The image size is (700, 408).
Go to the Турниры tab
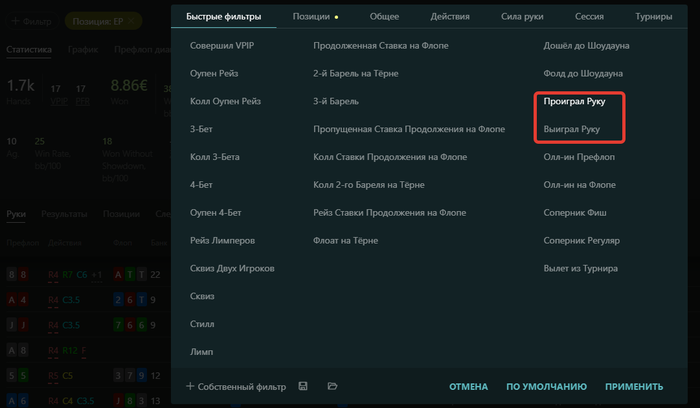654,17
